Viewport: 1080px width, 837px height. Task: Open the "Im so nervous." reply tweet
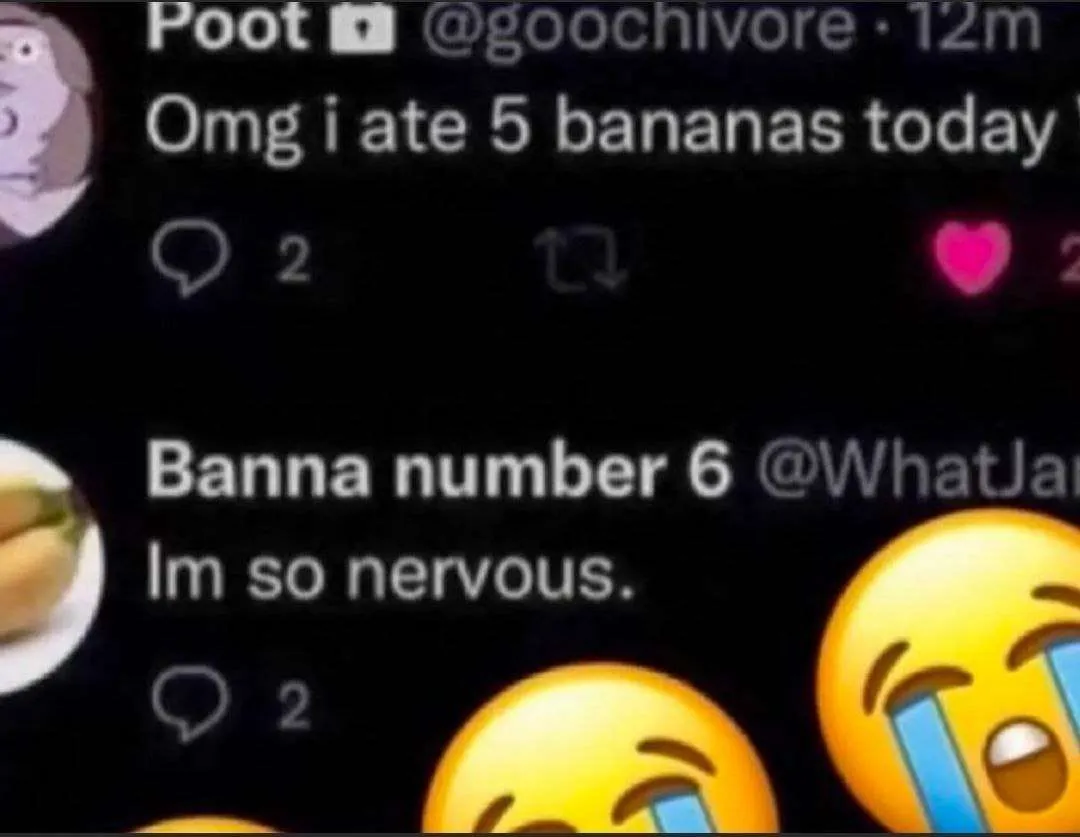click(389, 575)
